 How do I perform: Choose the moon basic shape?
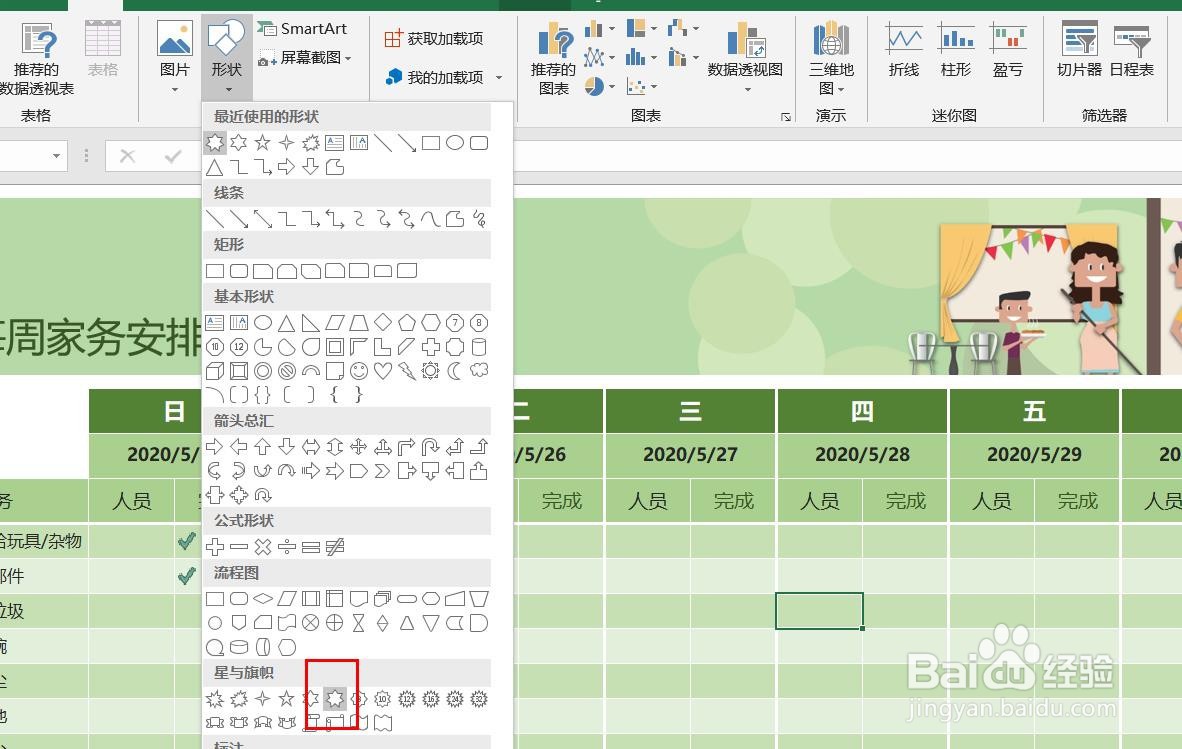(x=455, y=371)
